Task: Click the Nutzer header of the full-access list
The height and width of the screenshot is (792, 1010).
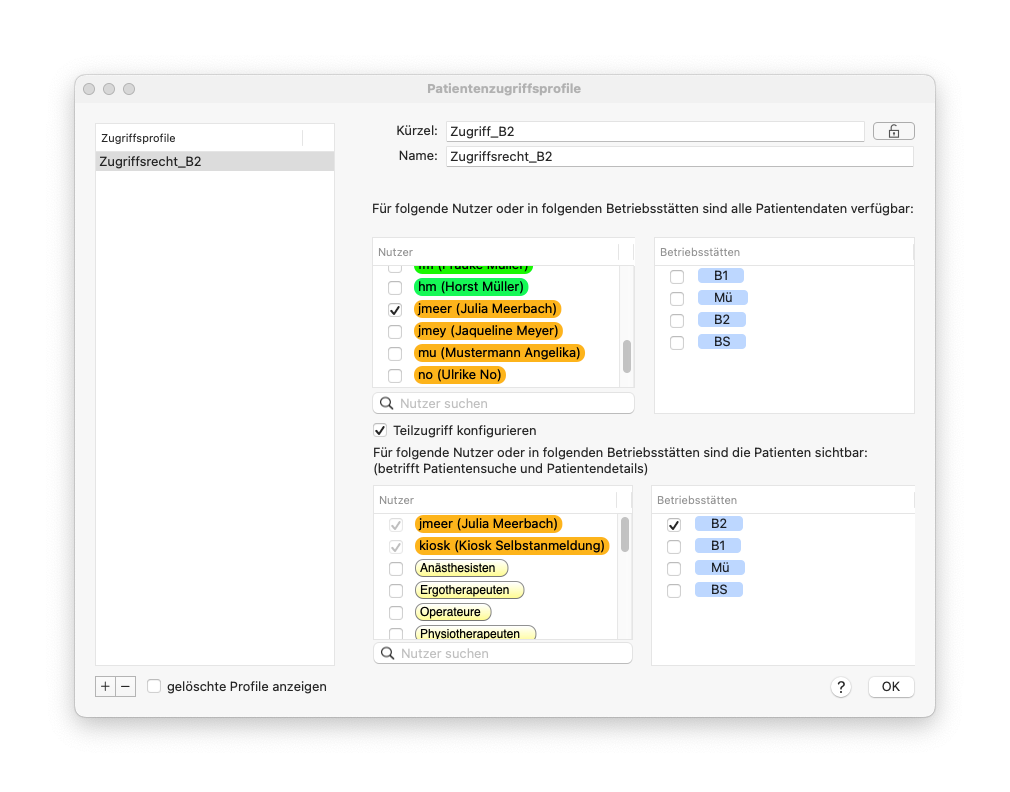Action: (496, 252)
